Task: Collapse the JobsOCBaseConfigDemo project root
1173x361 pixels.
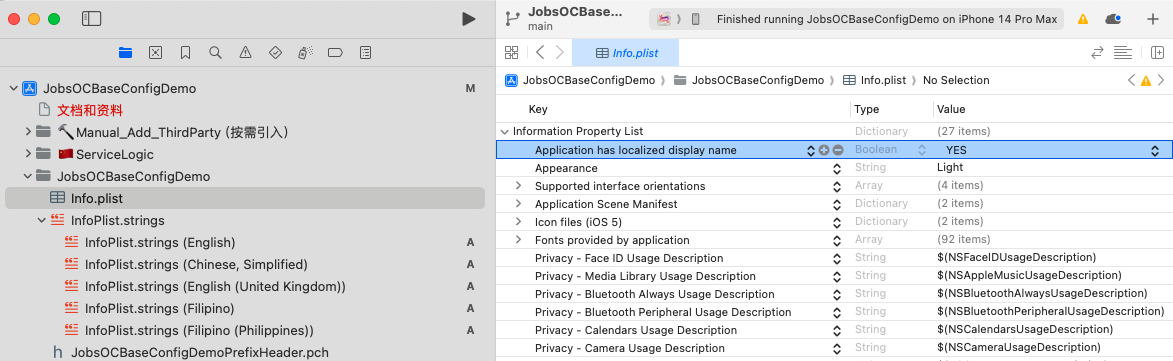Action: click(x=13, y=88)
